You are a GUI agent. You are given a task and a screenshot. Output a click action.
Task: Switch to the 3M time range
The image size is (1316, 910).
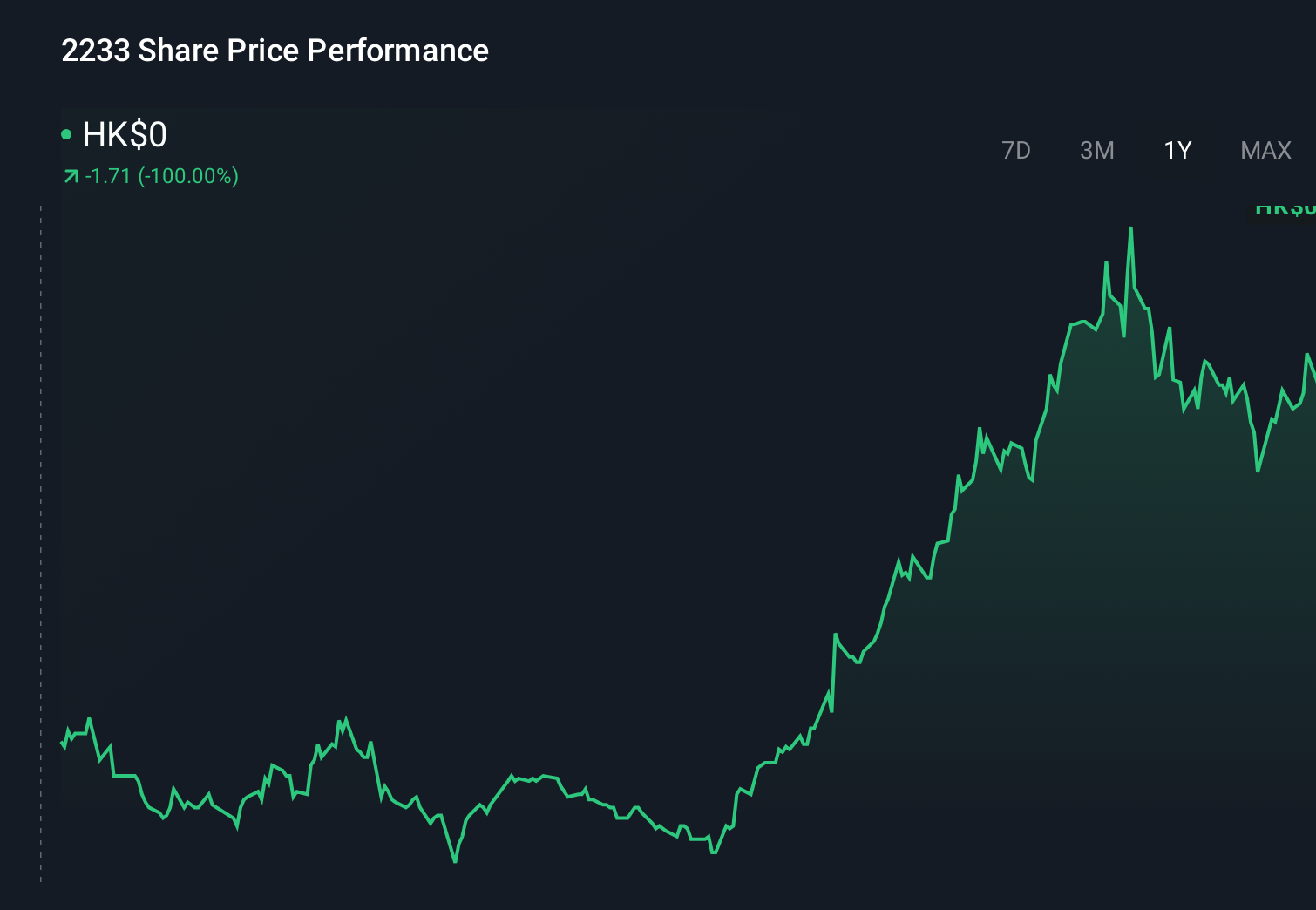pyautogui.click(x=1096, y=150)
